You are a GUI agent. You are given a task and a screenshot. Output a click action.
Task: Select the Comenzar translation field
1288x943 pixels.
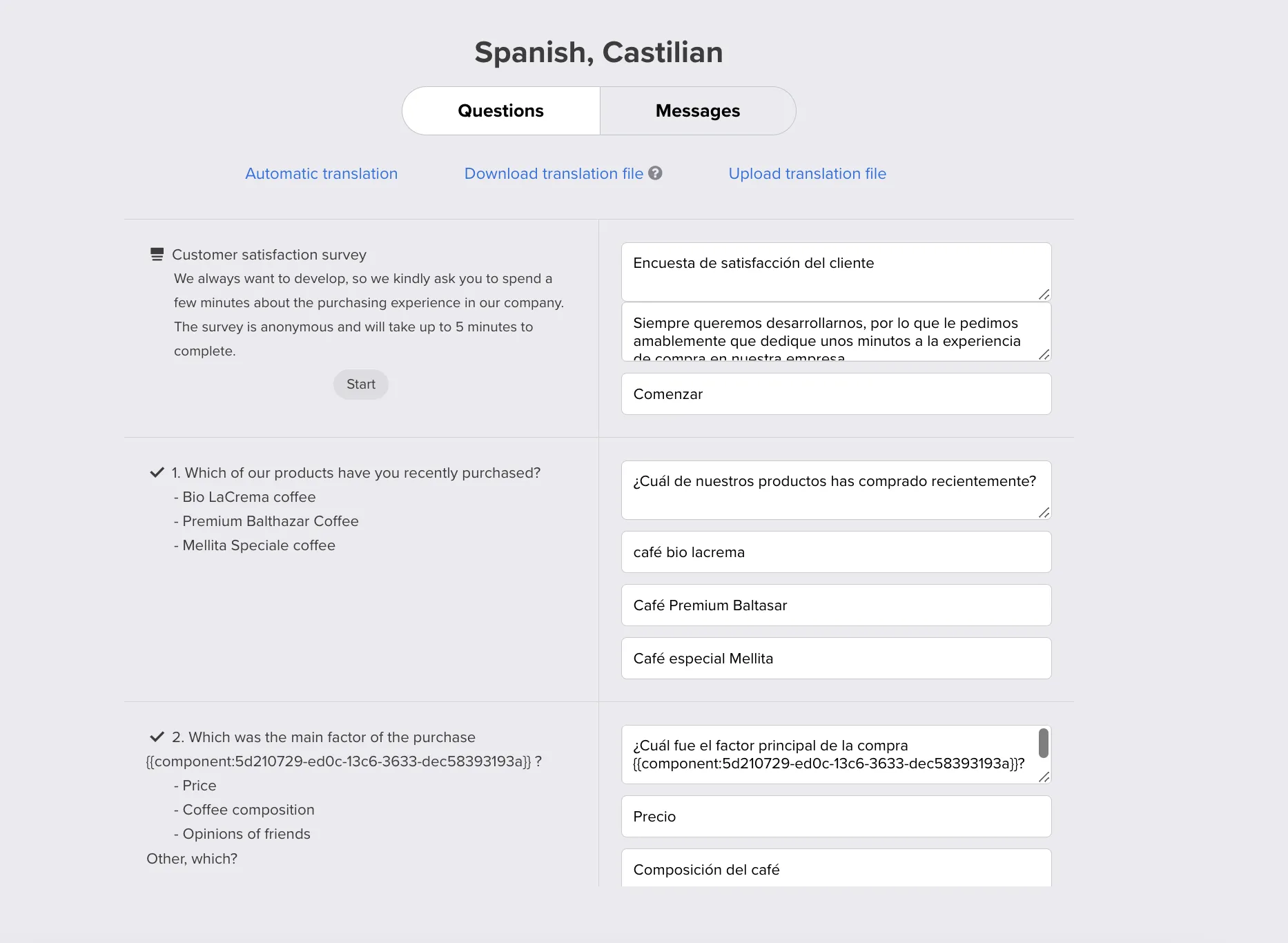[835, 393]
